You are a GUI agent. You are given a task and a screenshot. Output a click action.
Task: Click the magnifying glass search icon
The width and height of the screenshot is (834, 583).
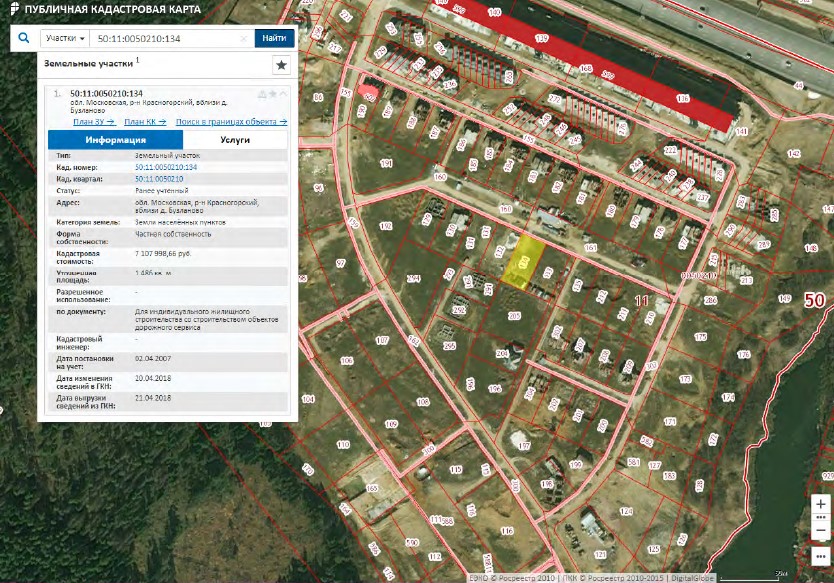click(23, 38)
